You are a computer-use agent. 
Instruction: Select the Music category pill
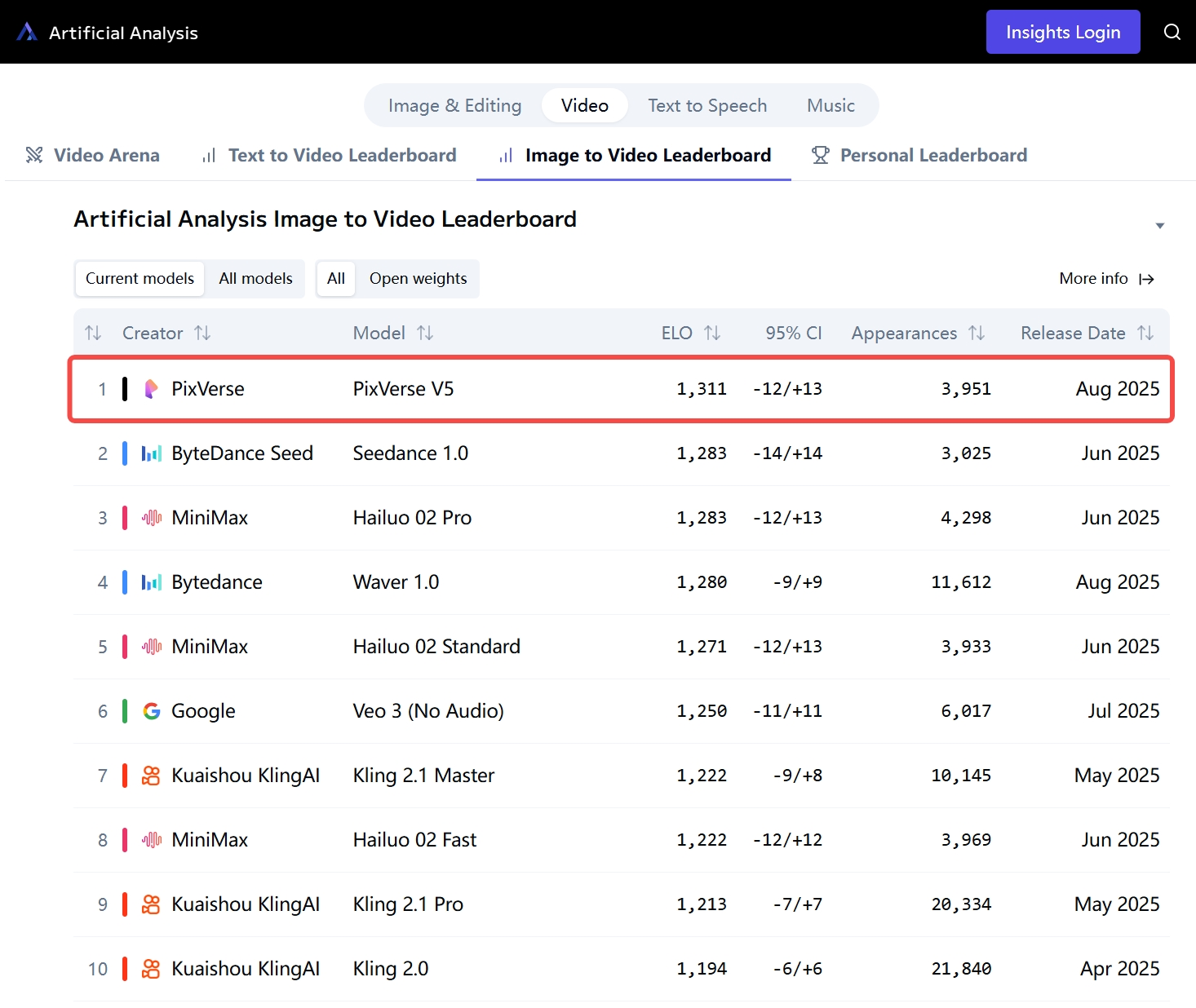tap(830, 105)
